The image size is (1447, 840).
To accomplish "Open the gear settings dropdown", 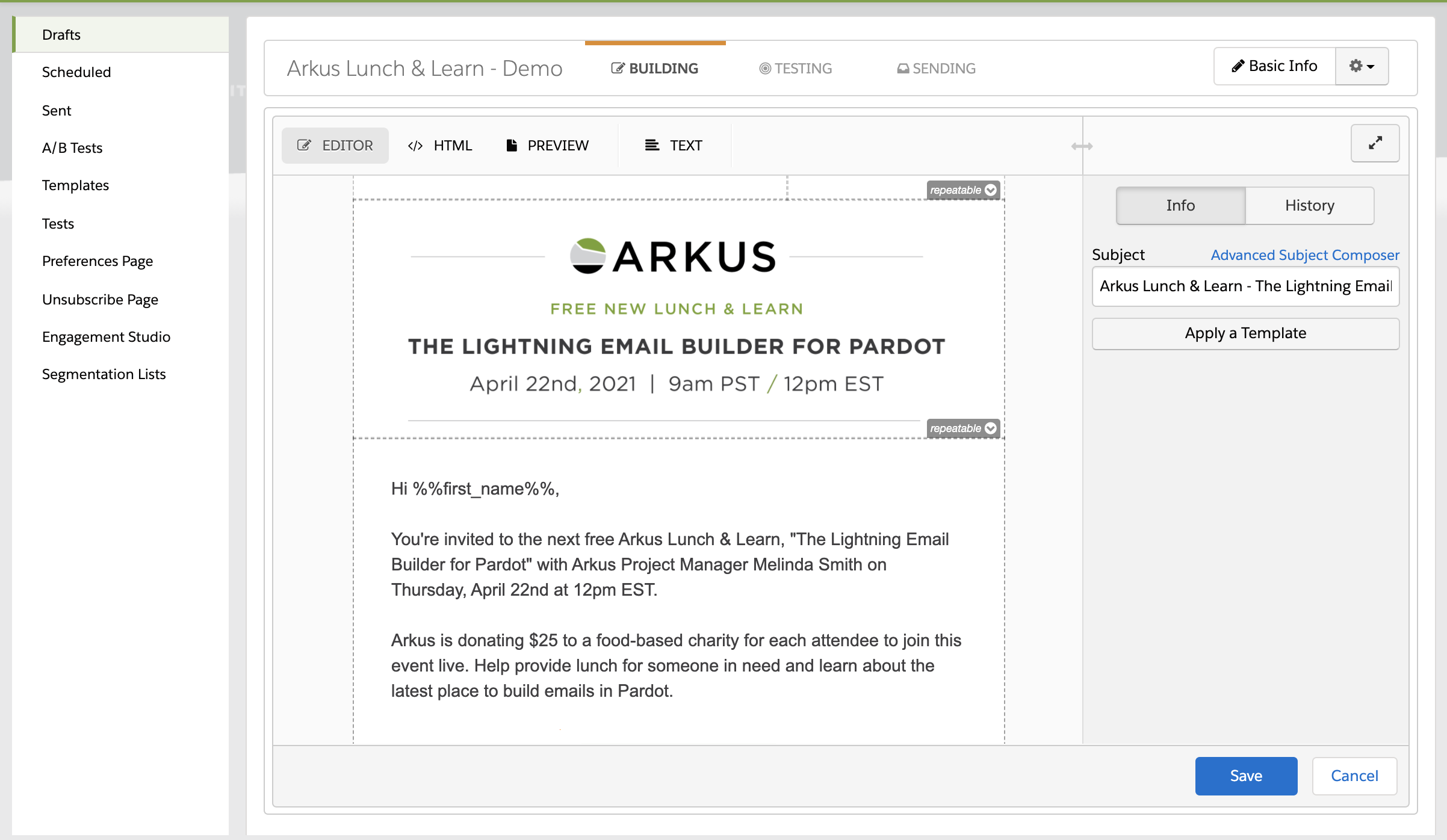I will coord(1362,66).
